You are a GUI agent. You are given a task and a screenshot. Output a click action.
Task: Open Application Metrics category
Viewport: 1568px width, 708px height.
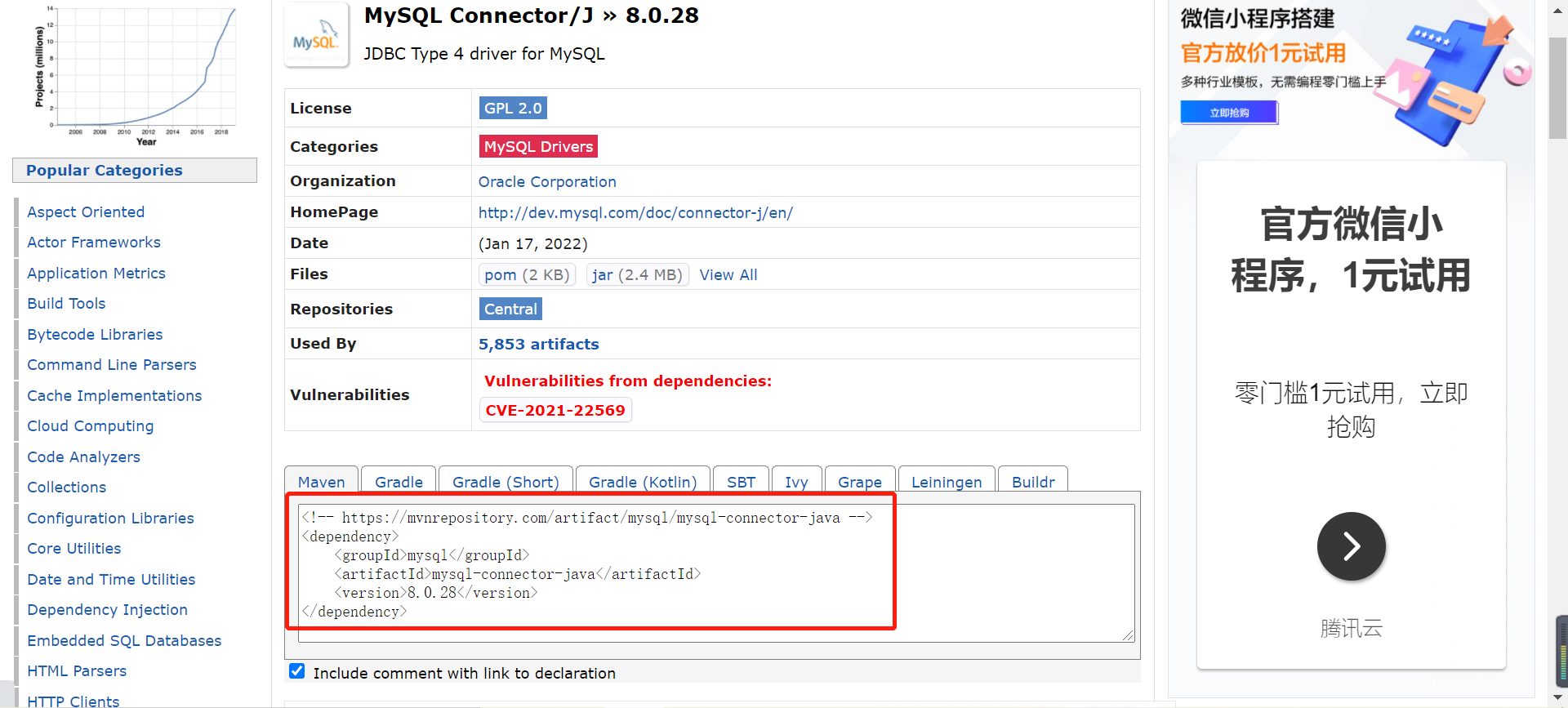coord(96,273)
